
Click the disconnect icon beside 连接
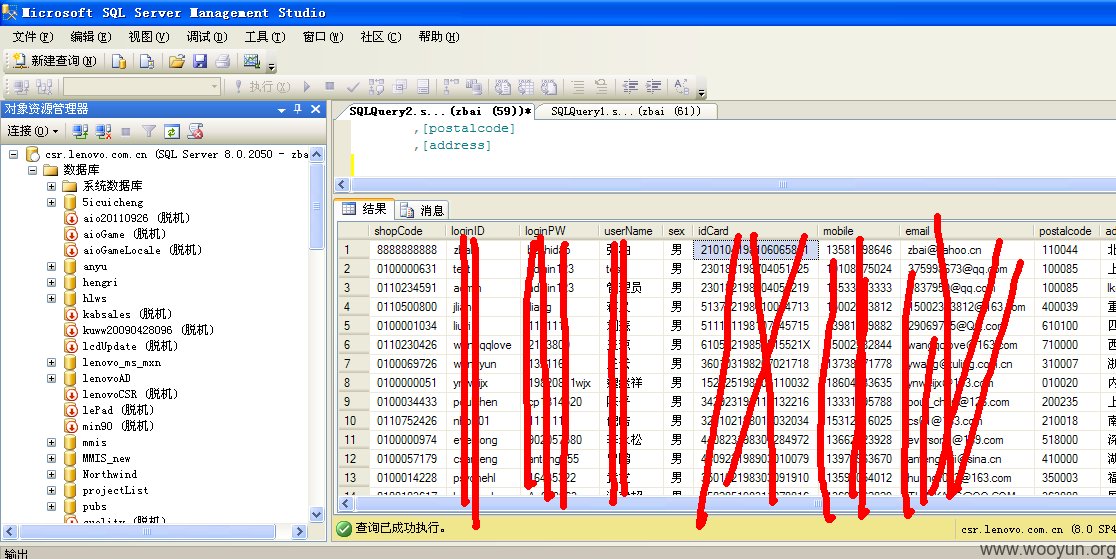tap(104, 131)
